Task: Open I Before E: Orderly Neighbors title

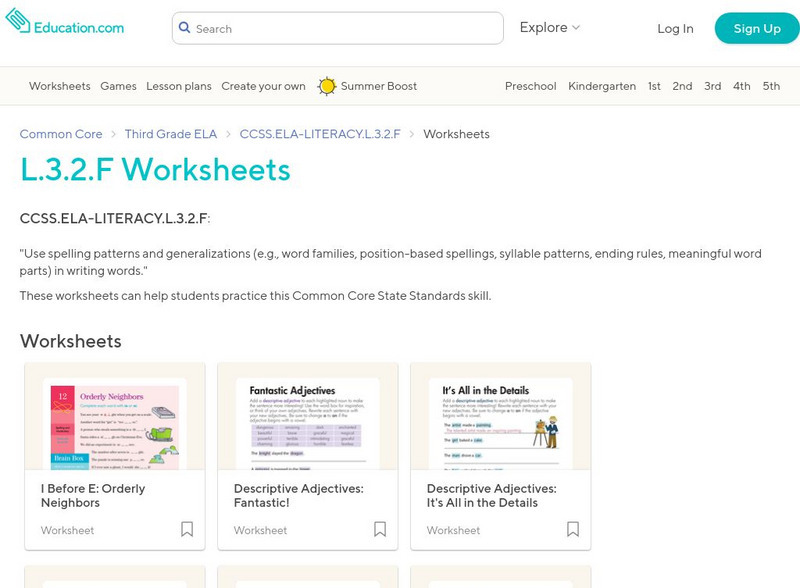Action: tap(93, 496)
